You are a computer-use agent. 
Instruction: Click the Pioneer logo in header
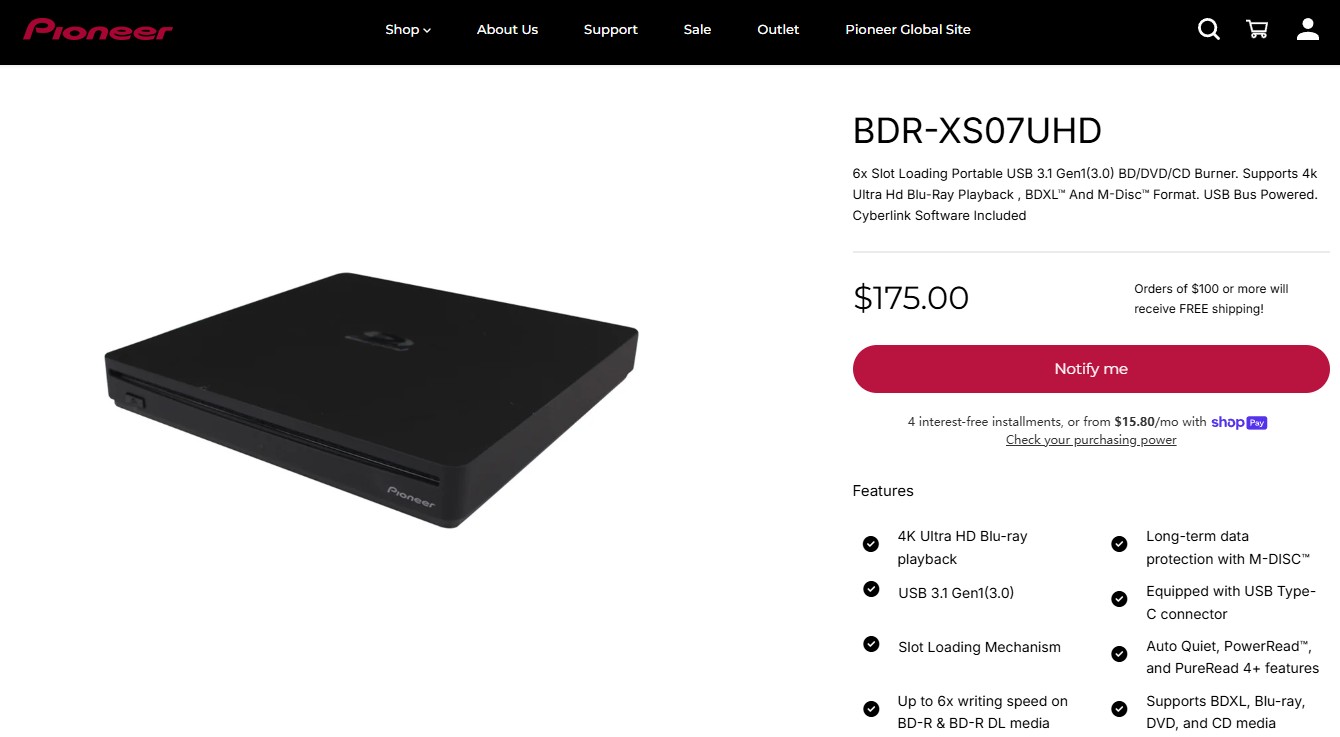[98, 29]
